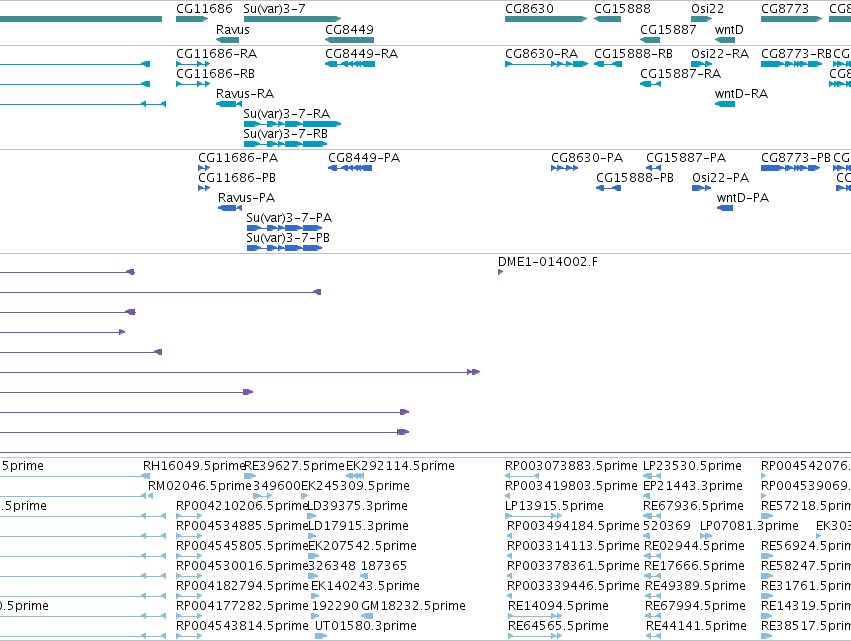
Task: Click the CG8449 gene label
Action: coord(350,30)
